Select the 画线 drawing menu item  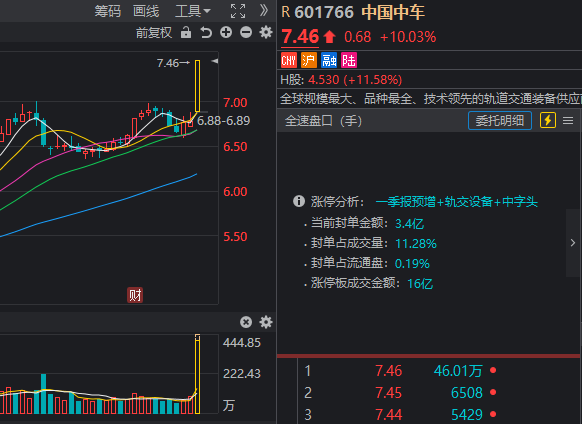pos(146,11)
